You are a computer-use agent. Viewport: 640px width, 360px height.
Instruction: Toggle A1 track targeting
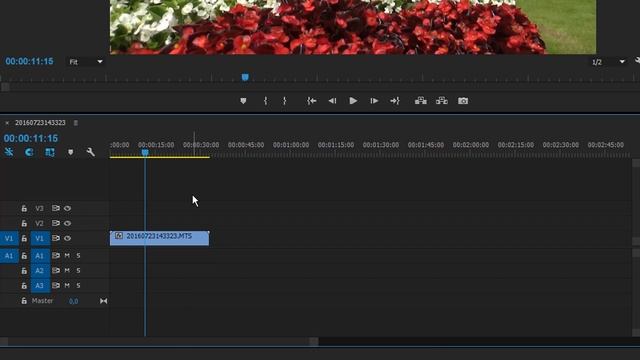[x=40, y=256]
